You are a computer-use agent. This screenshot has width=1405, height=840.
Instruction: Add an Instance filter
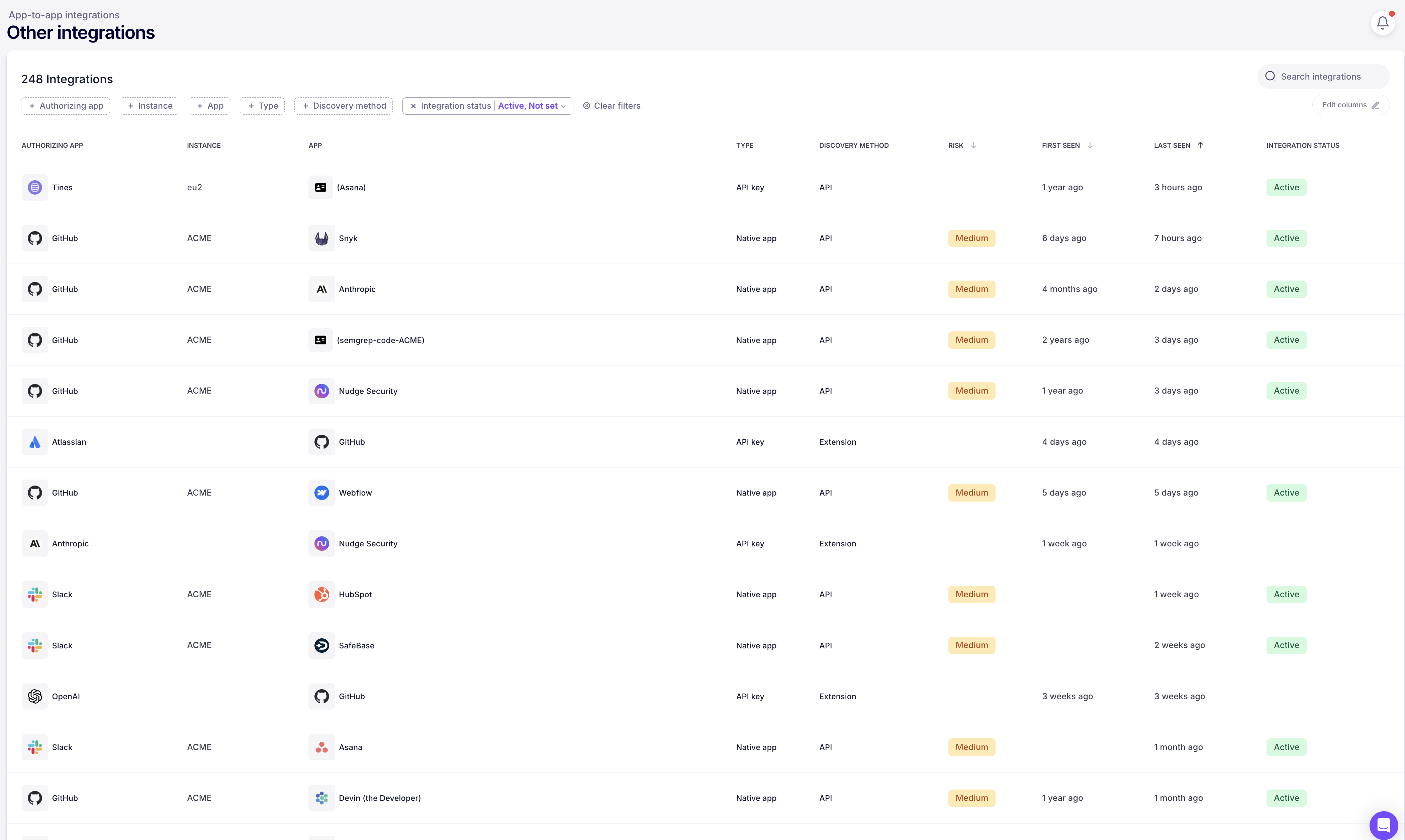[150, 106]
